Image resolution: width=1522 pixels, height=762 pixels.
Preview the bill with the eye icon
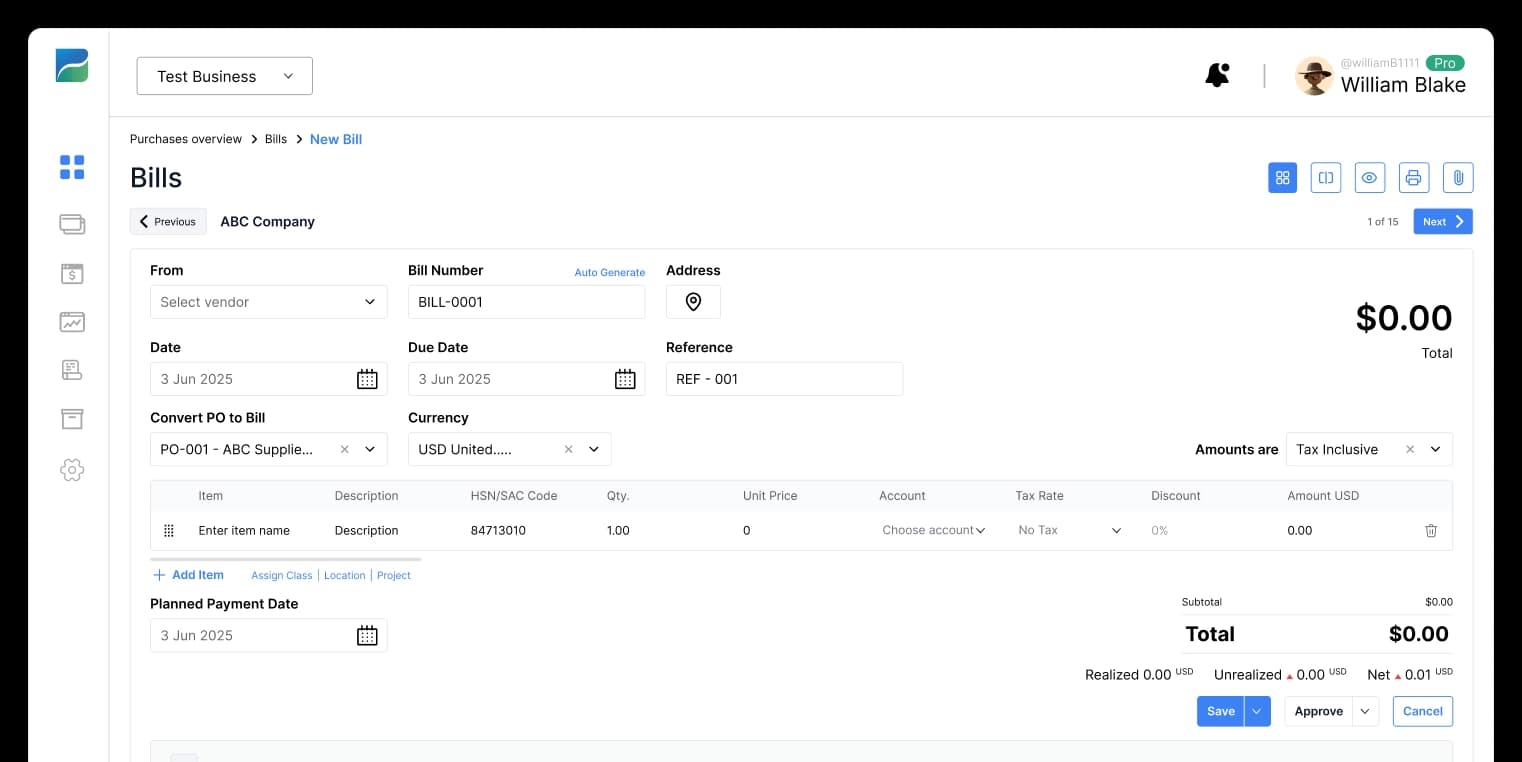(x=1369, y=177)
